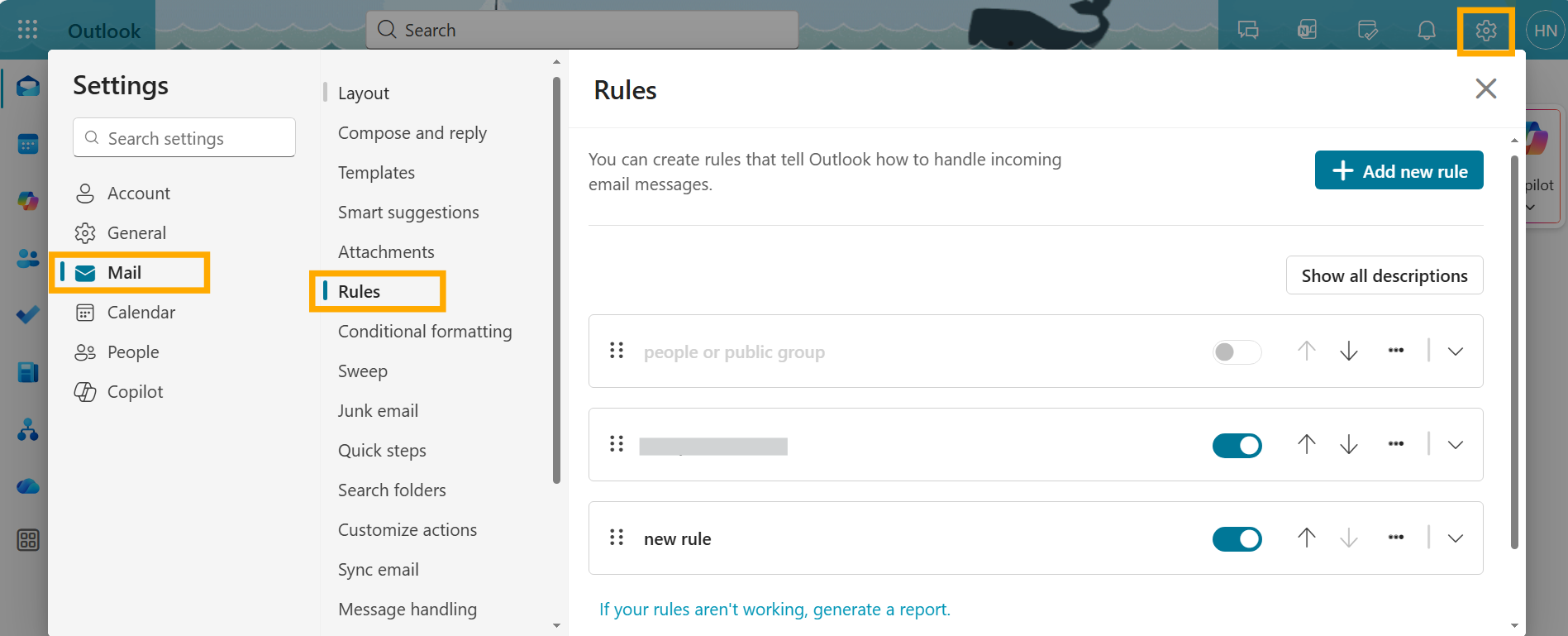
Task: Click the Settings gear icon in header
Action: click(1486, 31)
